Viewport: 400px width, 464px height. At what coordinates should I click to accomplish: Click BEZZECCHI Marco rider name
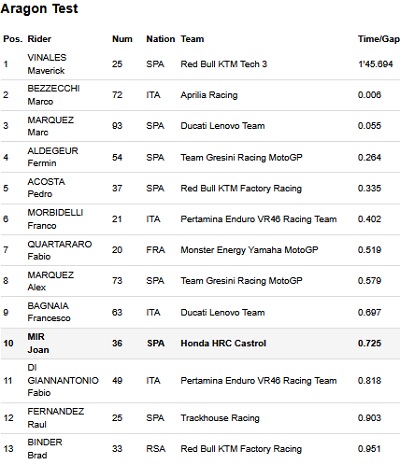(x=53, y=95)
